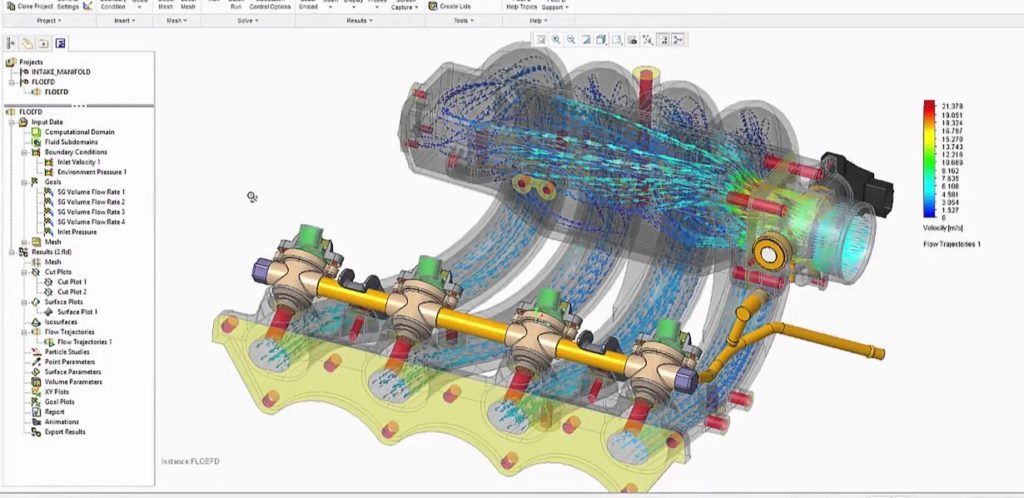1024x498 pixels.
Task: Collapse the Cut Plots tree node
Action: [x=23, y=272]
